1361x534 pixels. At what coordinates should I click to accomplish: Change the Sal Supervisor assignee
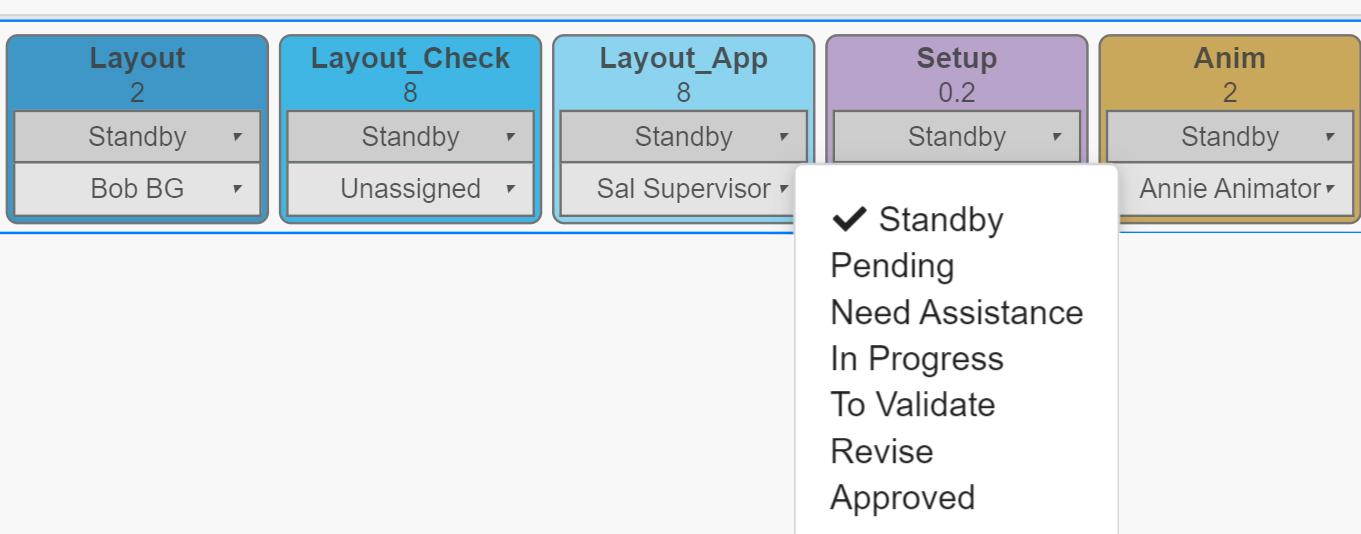pos(683,189)
